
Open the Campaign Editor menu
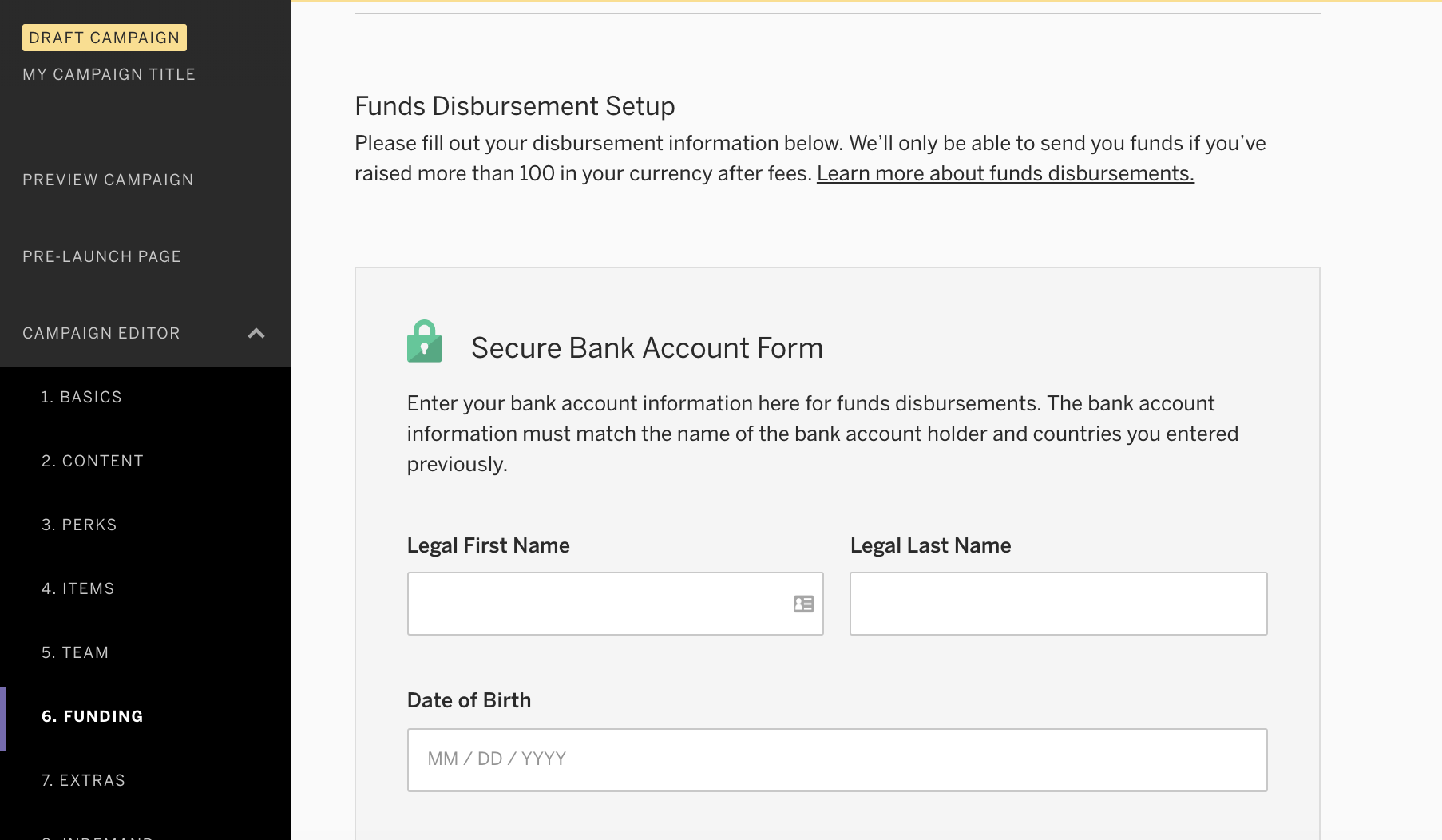[x=101, y=333]
